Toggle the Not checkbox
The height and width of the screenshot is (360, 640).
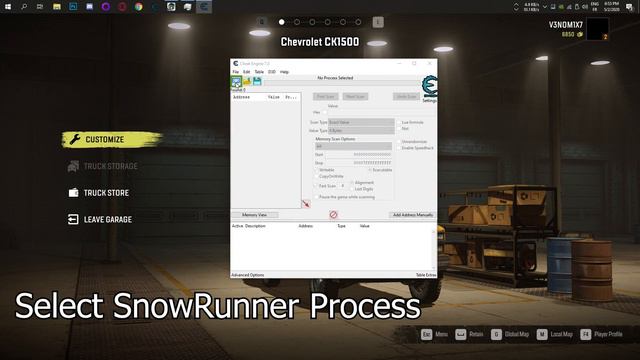(399, 129)
